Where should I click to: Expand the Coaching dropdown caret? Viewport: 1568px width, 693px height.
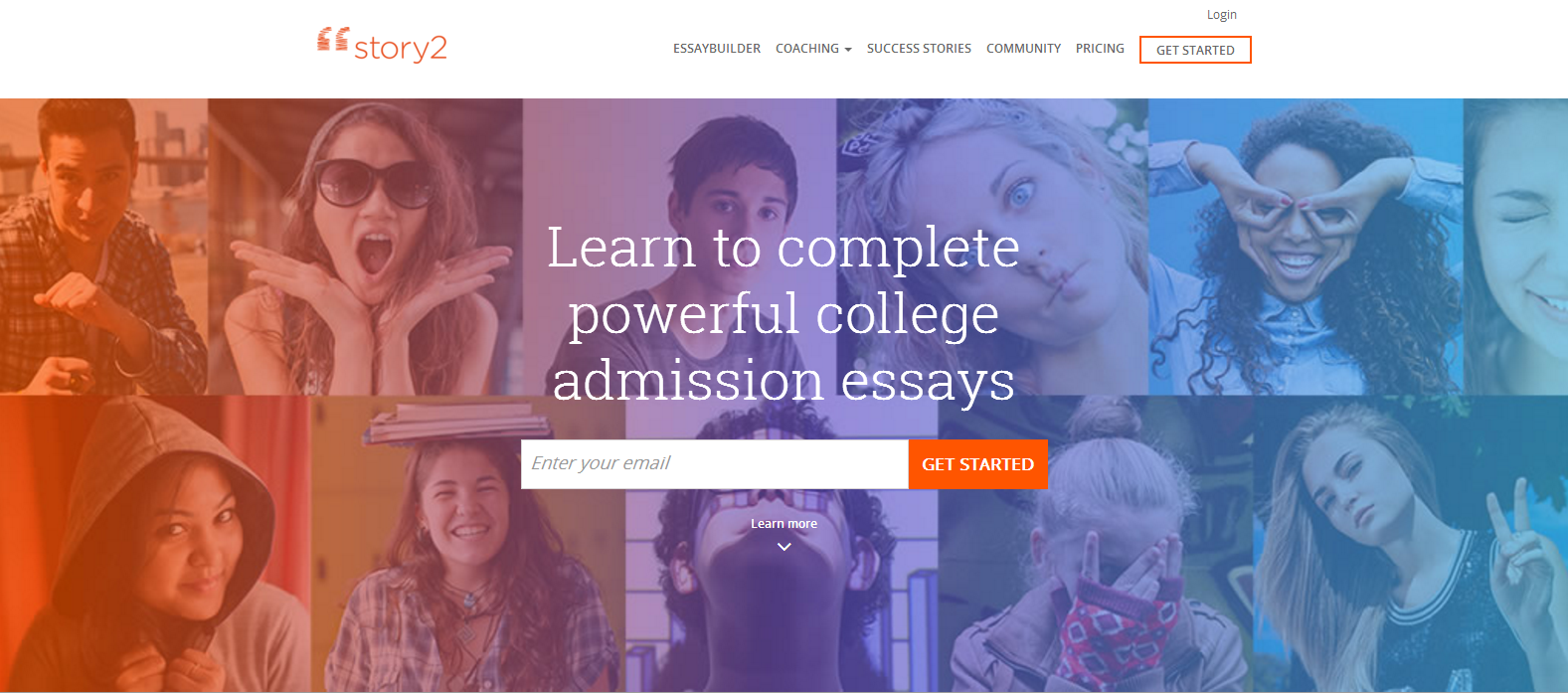848,49
